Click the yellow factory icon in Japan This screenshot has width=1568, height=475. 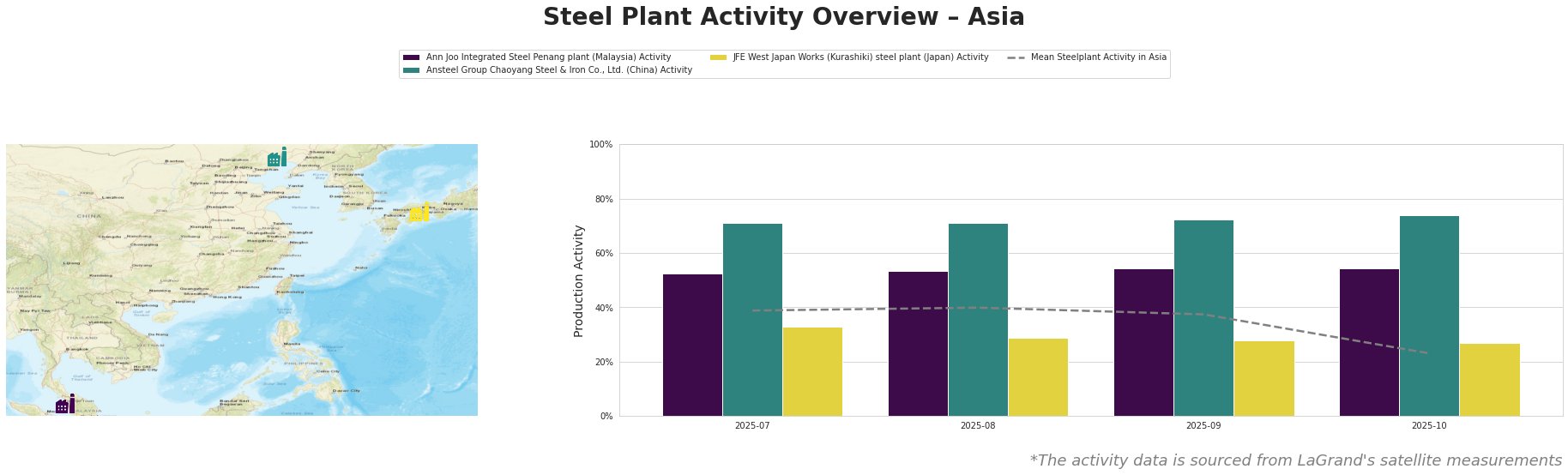pyautogui.click(x=419, y=213)
